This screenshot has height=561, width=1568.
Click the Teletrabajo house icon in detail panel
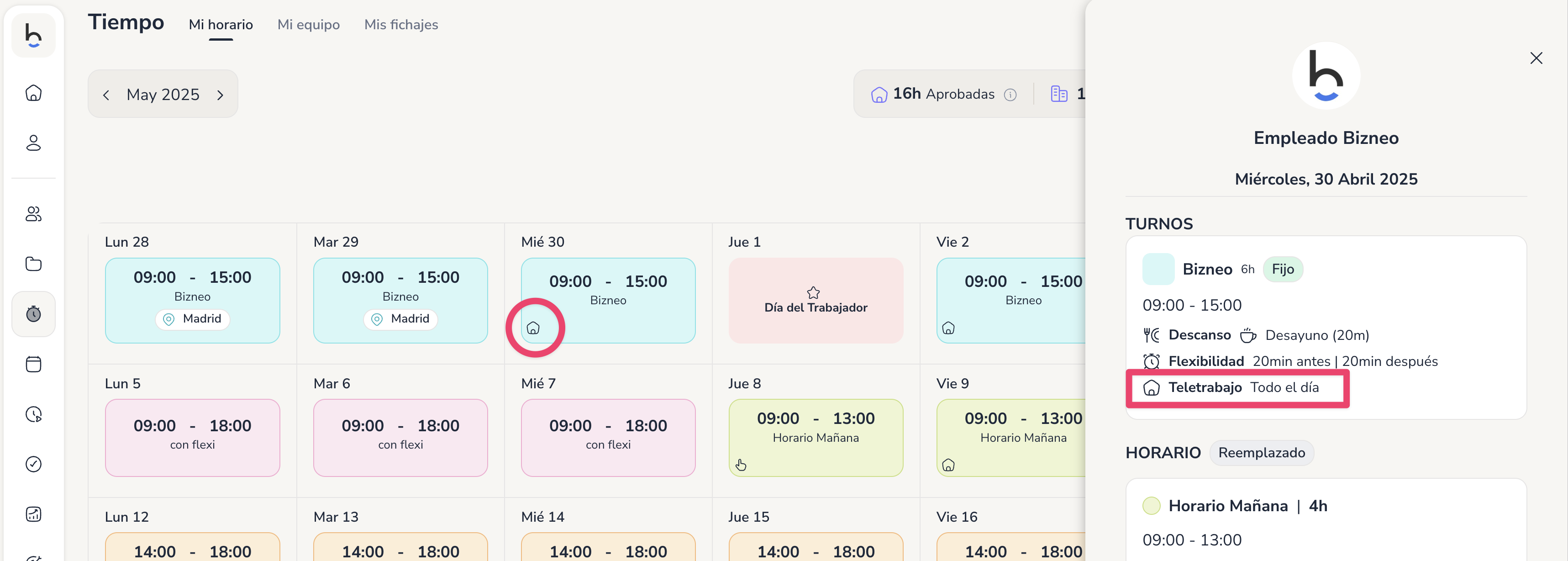point(1152,387)
